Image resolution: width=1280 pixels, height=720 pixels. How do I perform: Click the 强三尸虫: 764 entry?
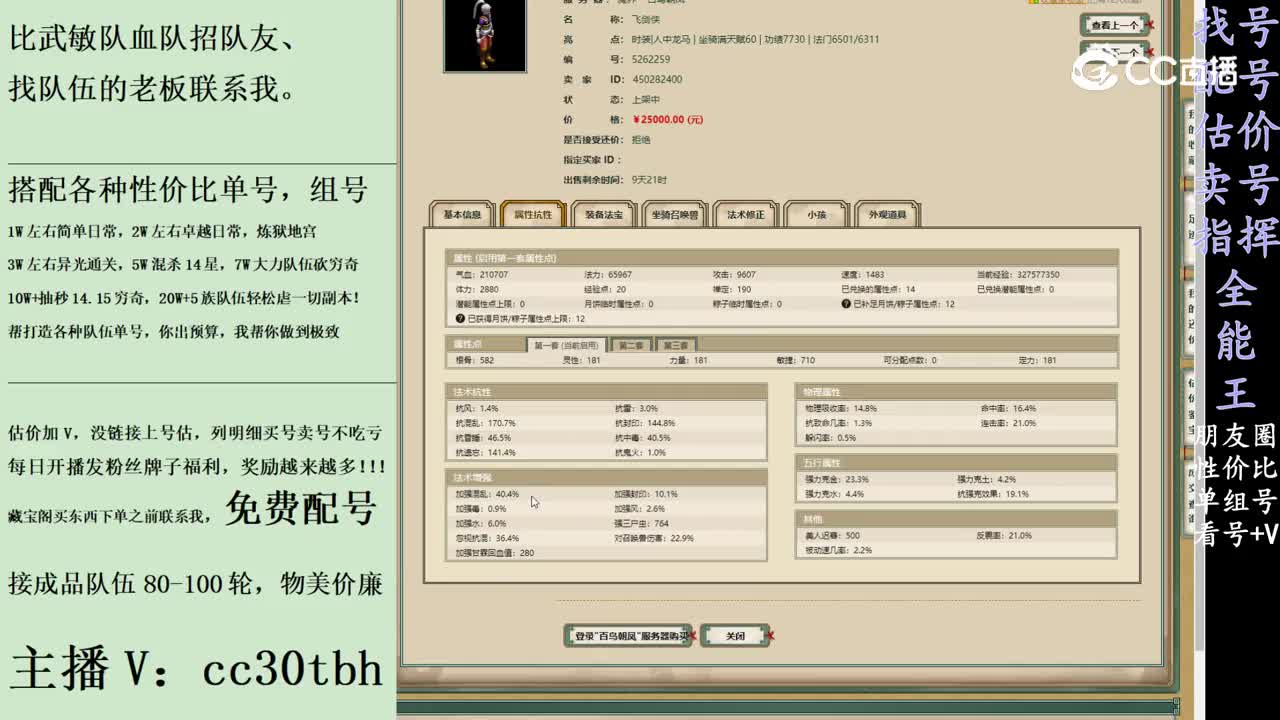(x=642, y=523)
